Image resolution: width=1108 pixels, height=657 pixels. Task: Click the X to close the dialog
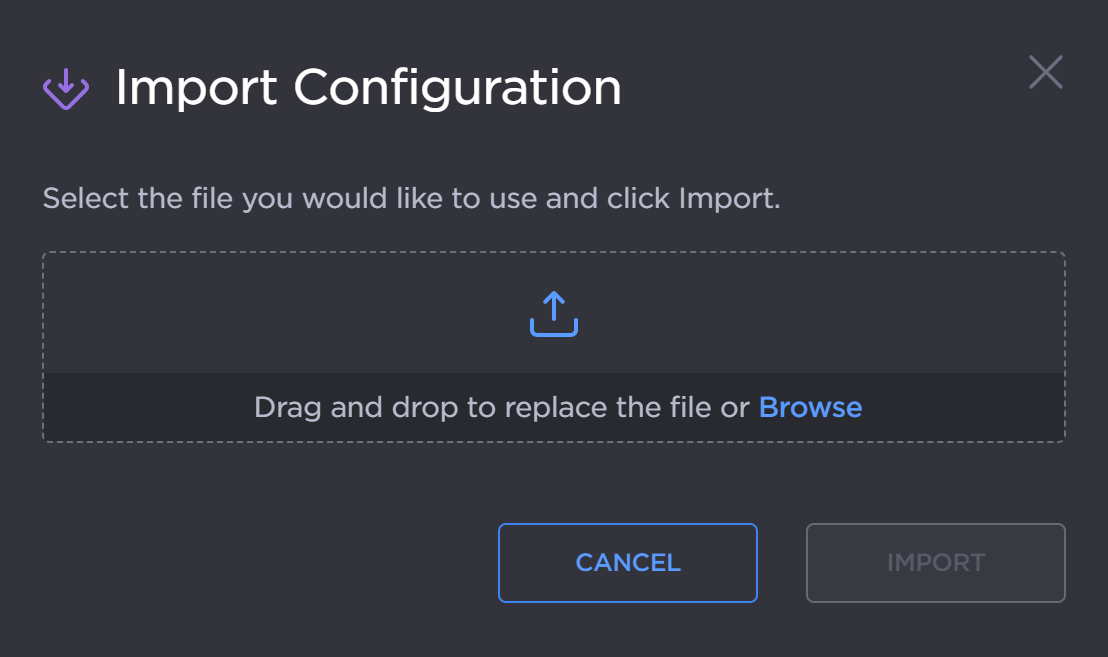[x=1045, y=72]
